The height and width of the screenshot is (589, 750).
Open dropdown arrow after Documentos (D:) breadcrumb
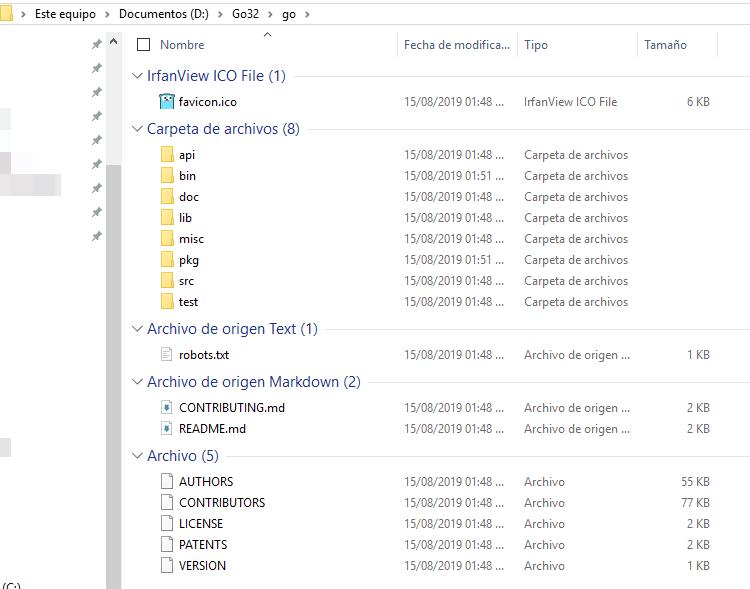(221, 14)
